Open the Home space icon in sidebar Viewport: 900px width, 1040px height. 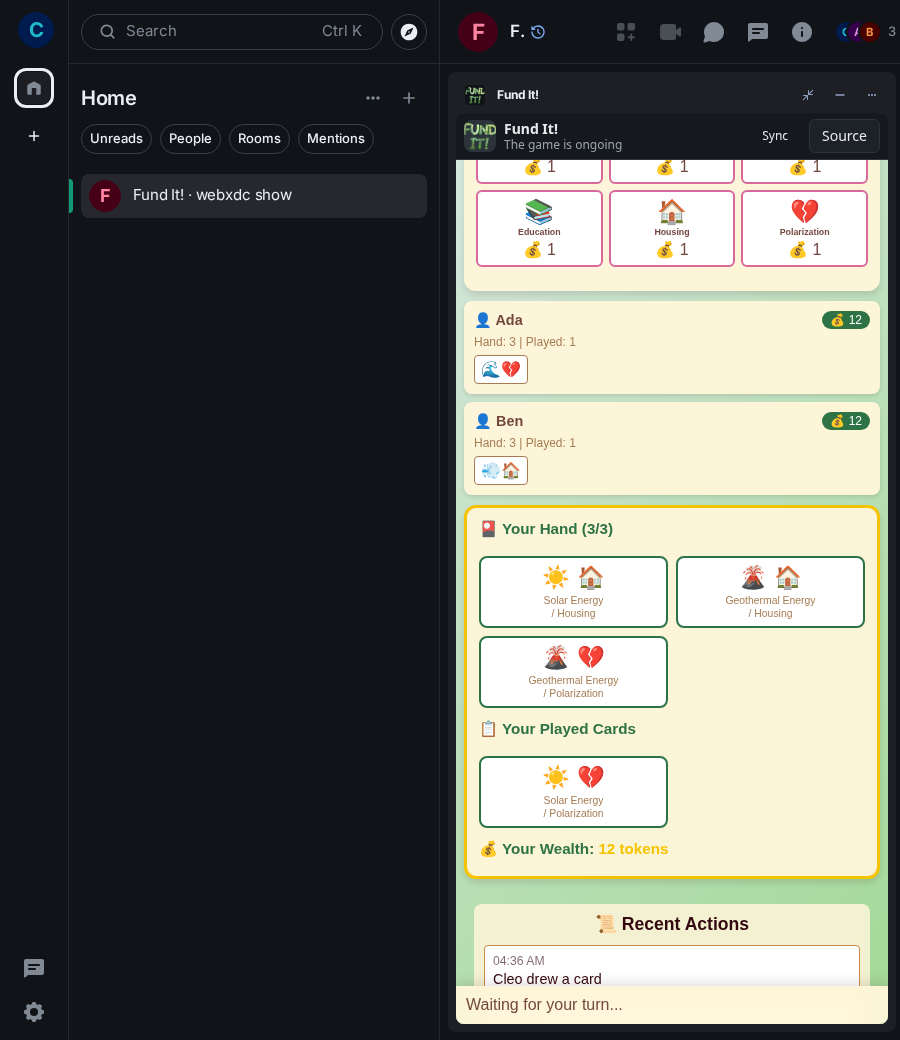tap(34, 88)
